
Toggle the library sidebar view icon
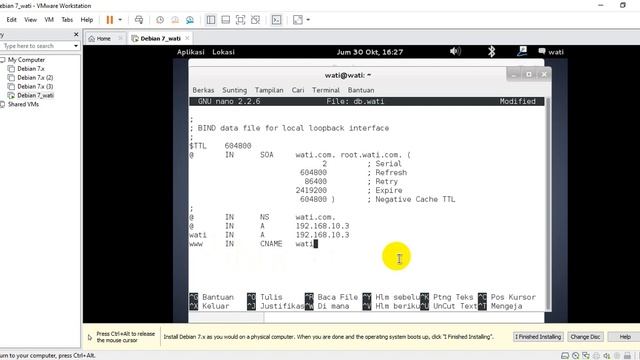211,20
